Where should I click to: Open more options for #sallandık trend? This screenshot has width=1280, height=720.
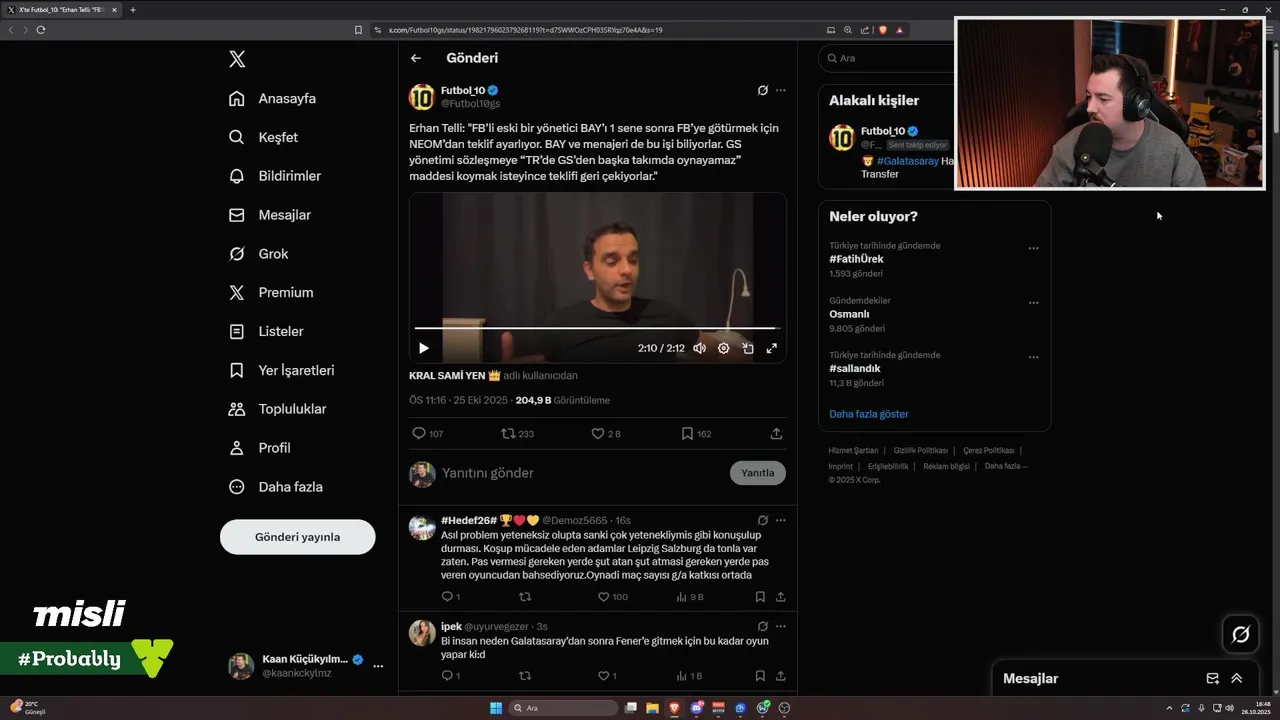[1033, 357]
